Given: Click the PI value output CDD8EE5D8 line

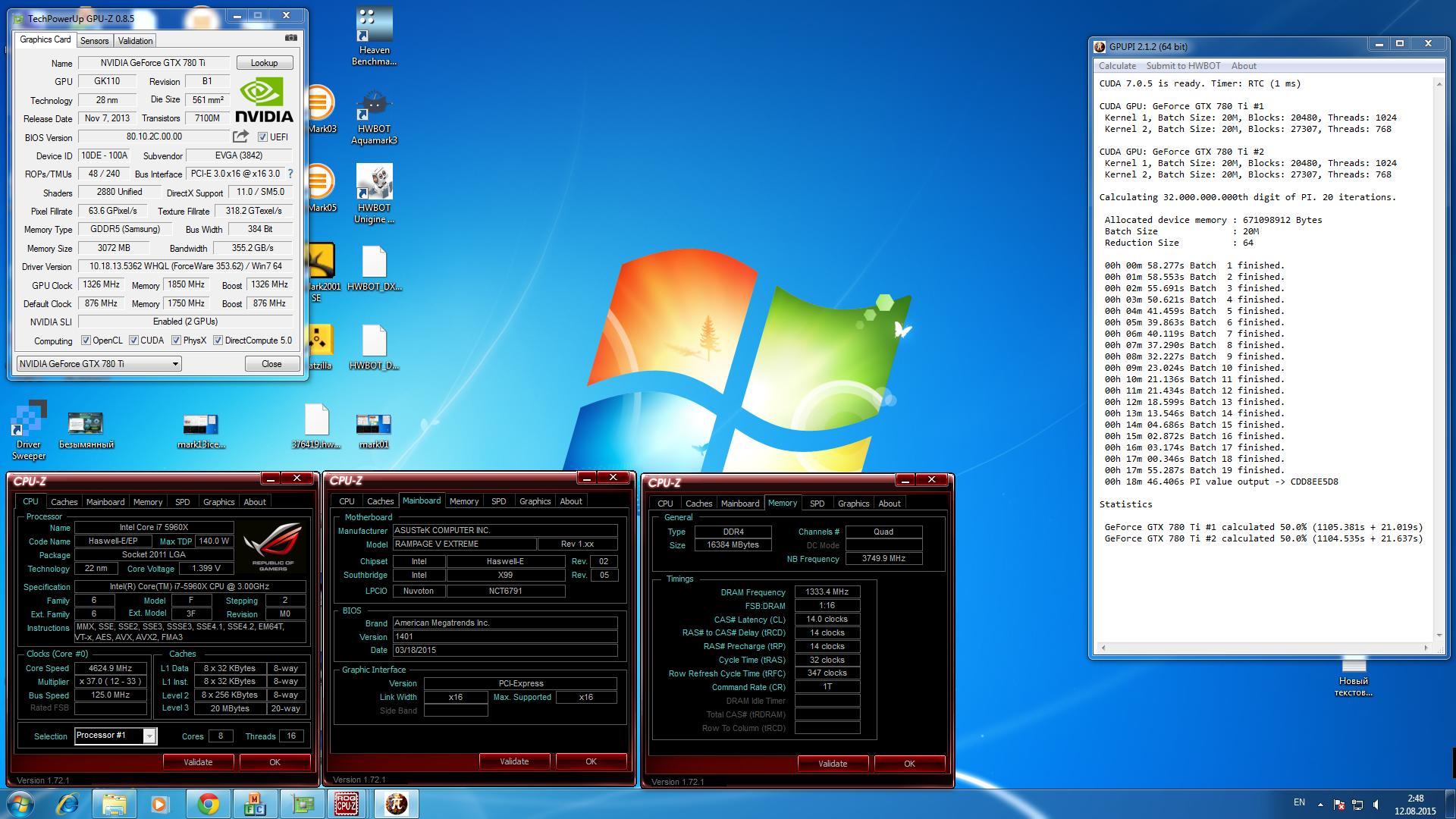Looking at the screenshot, I should (1221, 482).
